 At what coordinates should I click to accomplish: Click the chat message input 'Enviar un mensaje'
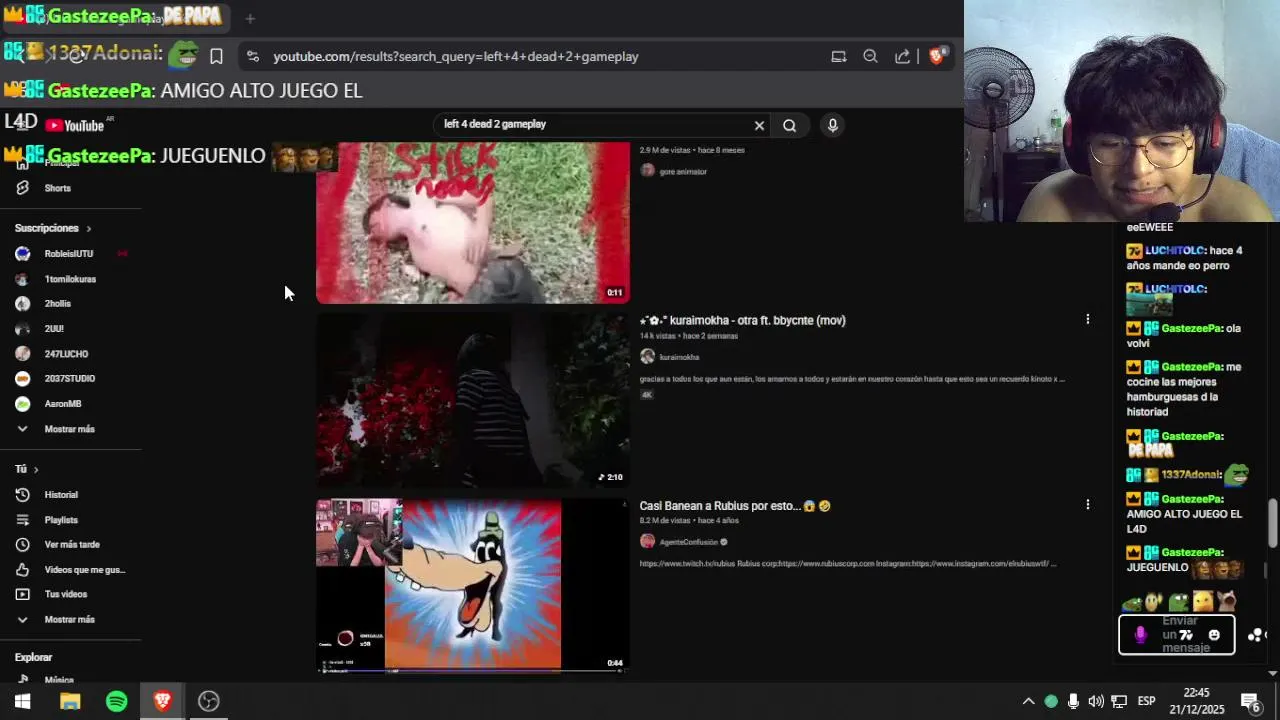(x=1176, y=635)
